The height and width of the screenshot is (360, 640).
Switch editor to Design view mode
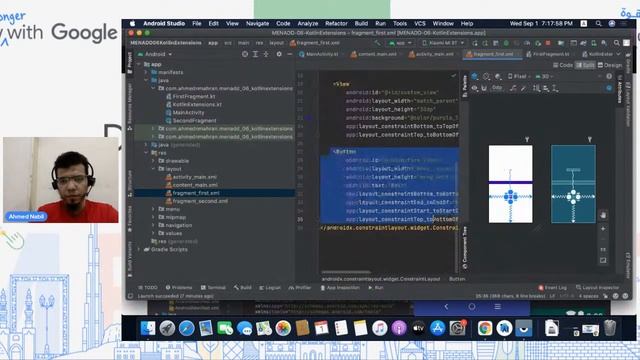[610, 65]
